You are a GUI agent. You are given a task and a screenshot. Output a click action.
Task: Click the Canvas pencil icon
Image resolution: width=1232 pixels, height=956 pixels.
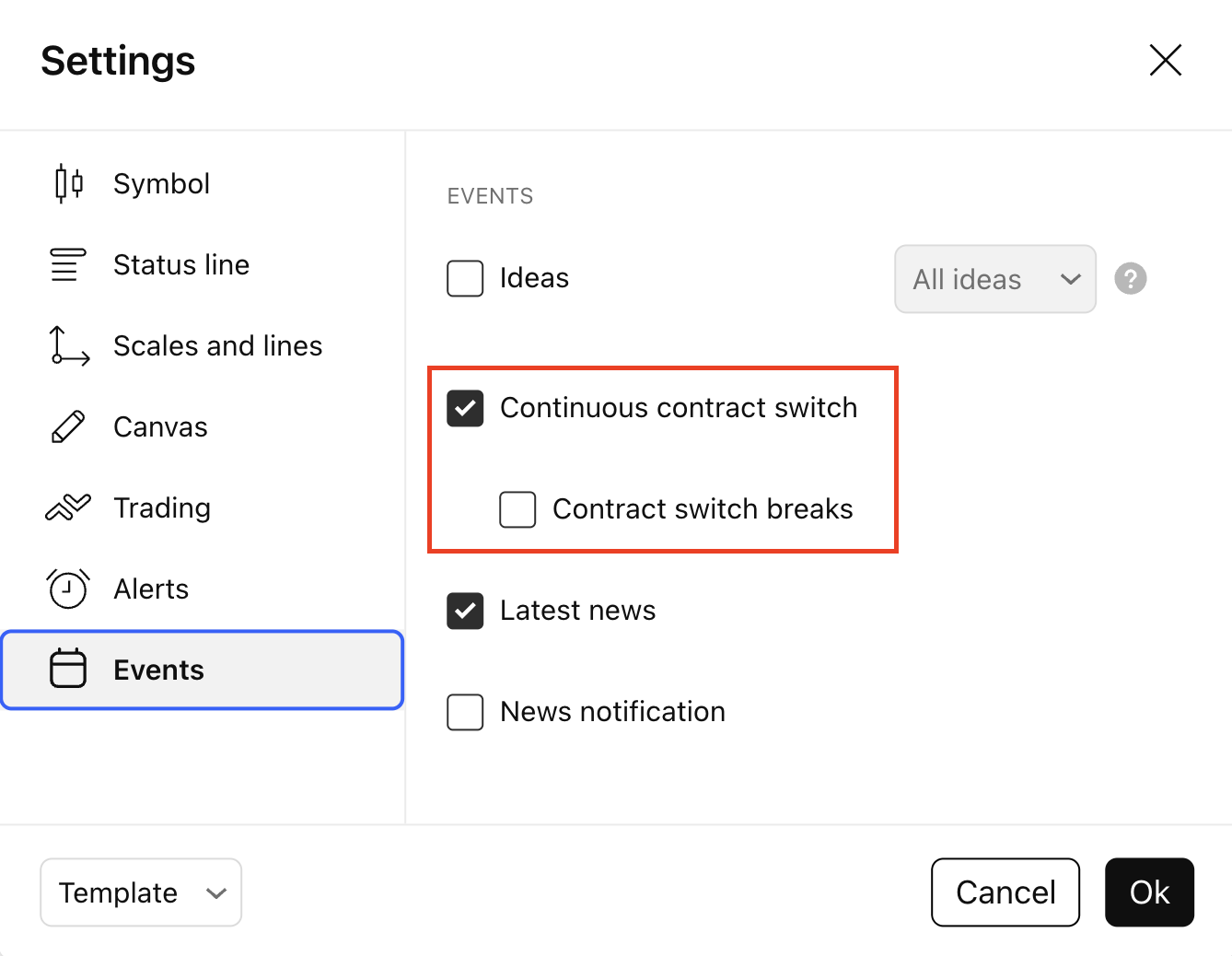tap(68, 426)
